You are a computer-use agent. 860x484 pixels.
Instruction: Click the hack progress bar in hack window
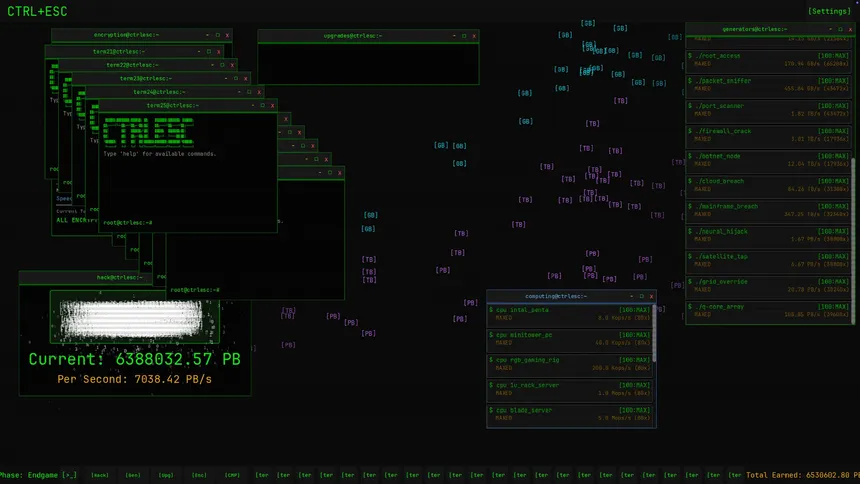pyautogui.click(x=134, y=317)
